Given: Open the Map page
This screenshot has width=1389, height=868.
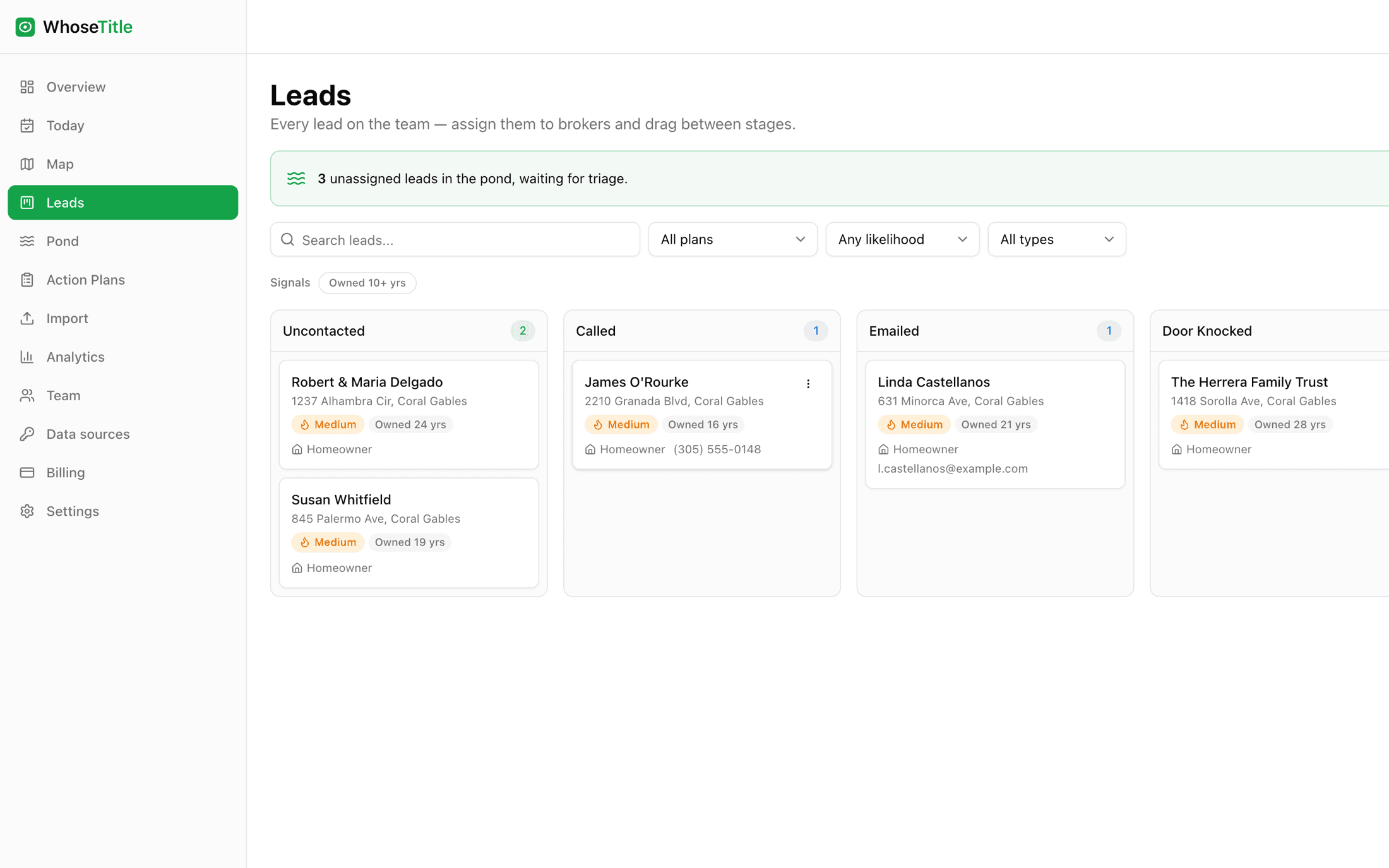Looking at the screenshot, I should [122, 164].
